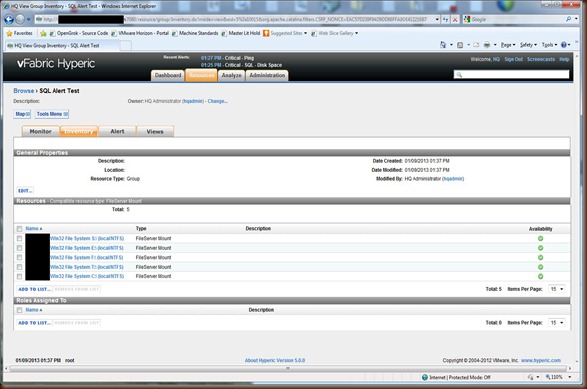
Task: Click the Sign Out link
Action: [513, 60]
